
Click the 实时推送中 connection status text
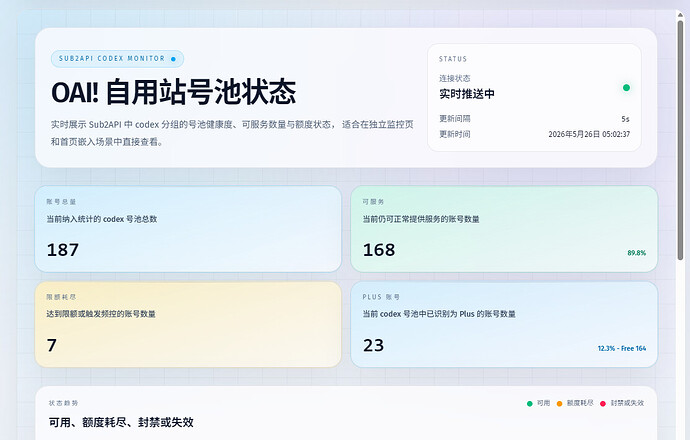[467, 94]
